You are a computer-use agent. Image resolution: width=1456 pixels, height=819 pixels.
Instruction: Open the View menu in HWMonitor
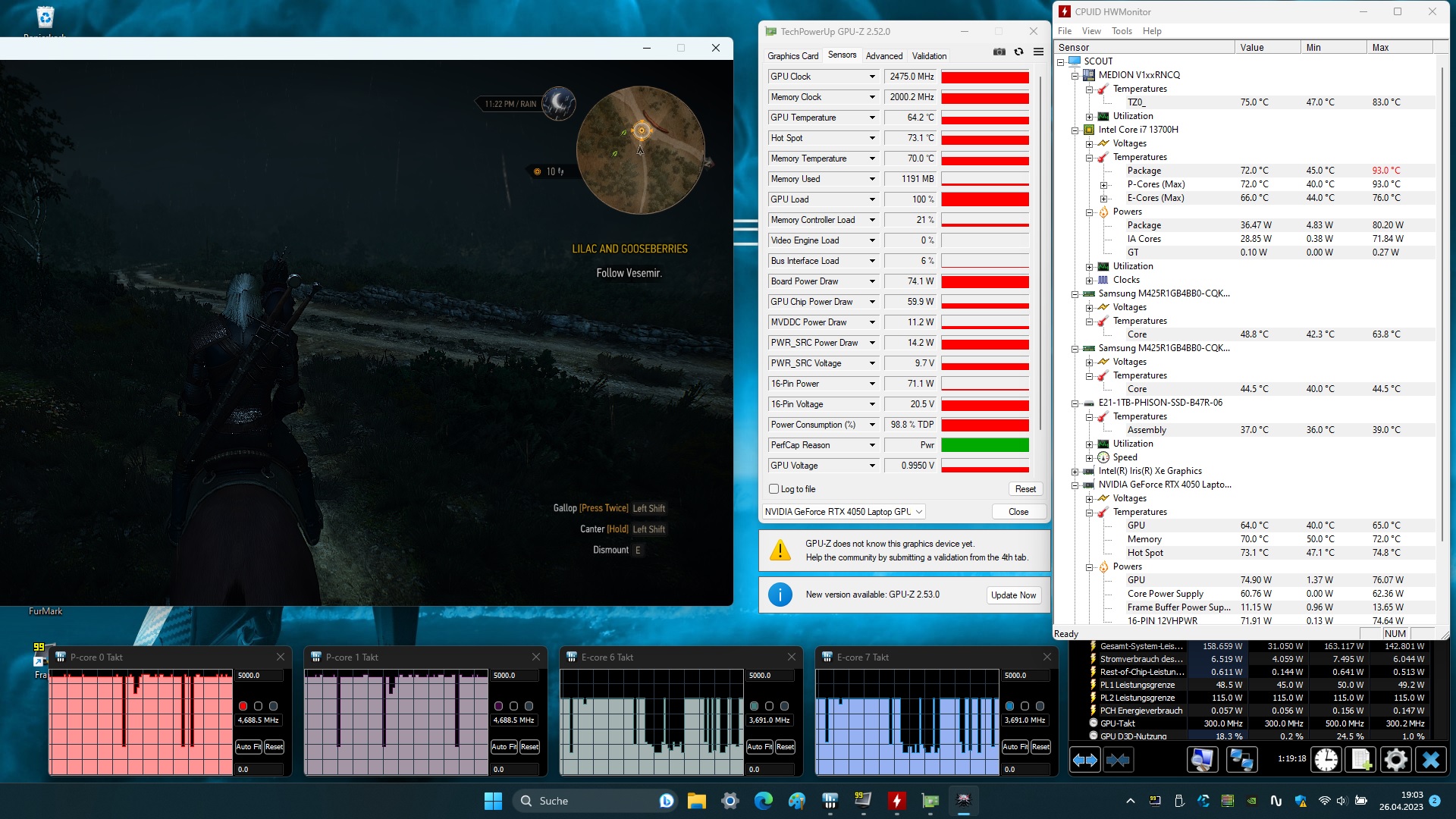click(1091, 31)
